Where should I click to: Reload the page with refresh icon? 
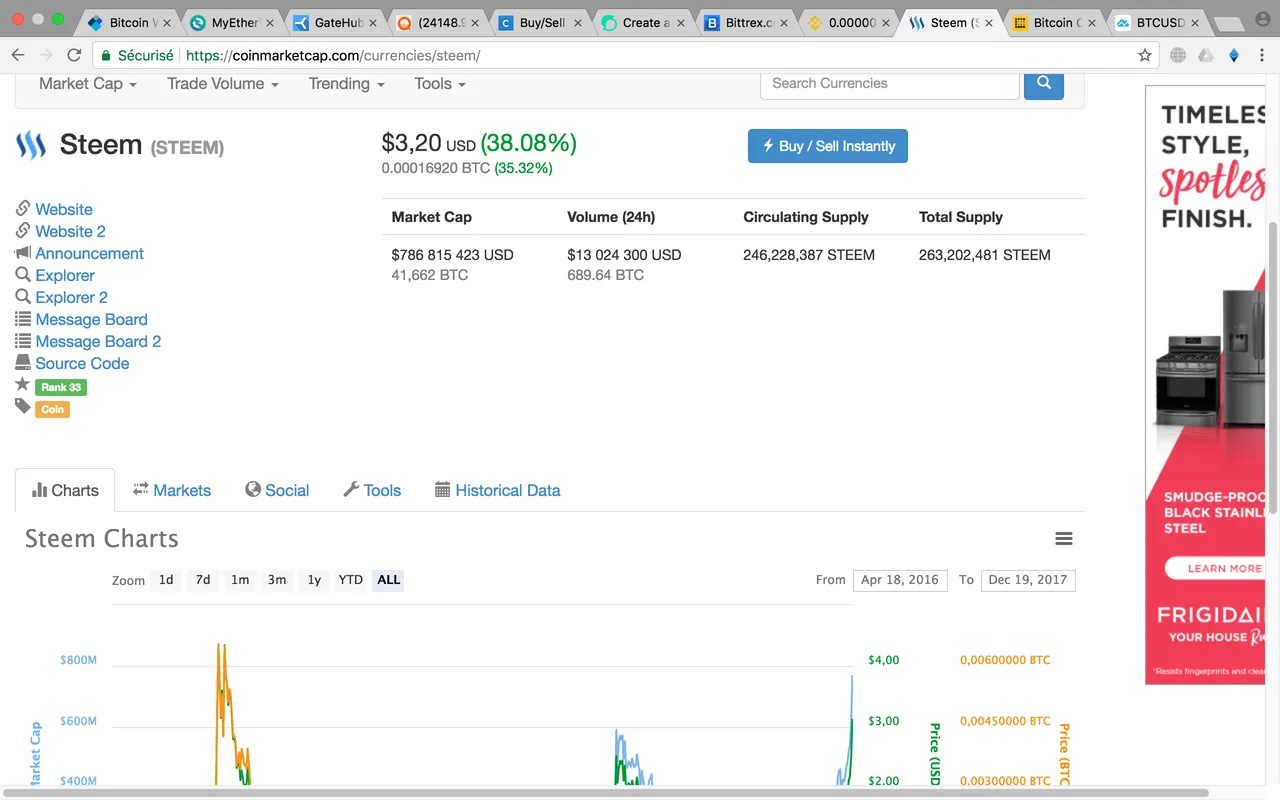[x=74, y=56]
